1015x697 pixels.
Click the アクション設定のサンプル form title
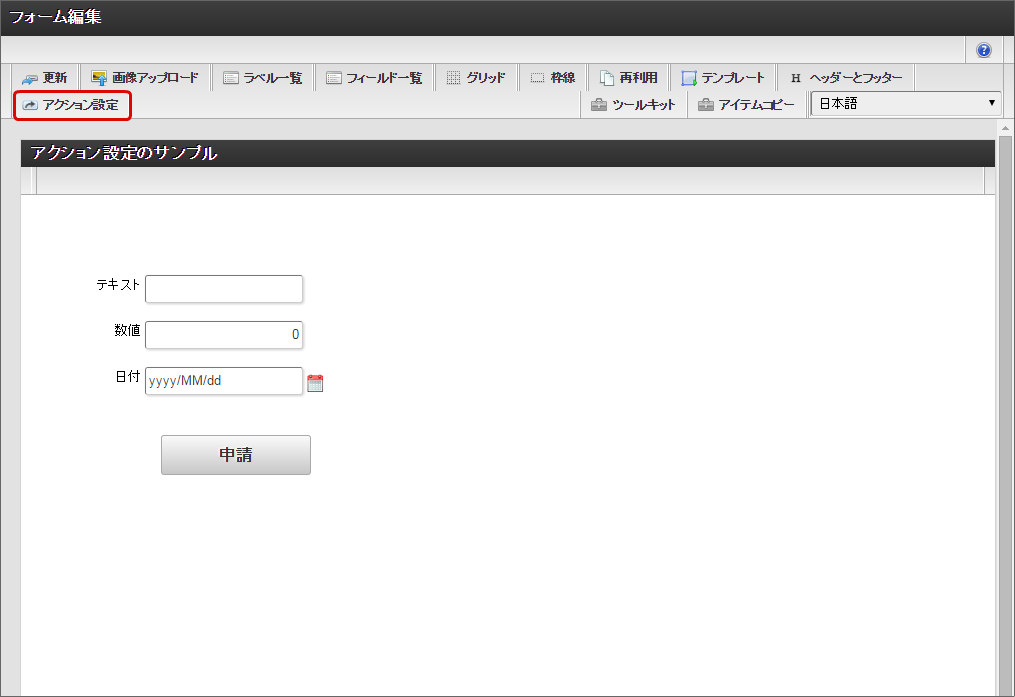pos(124,153)
